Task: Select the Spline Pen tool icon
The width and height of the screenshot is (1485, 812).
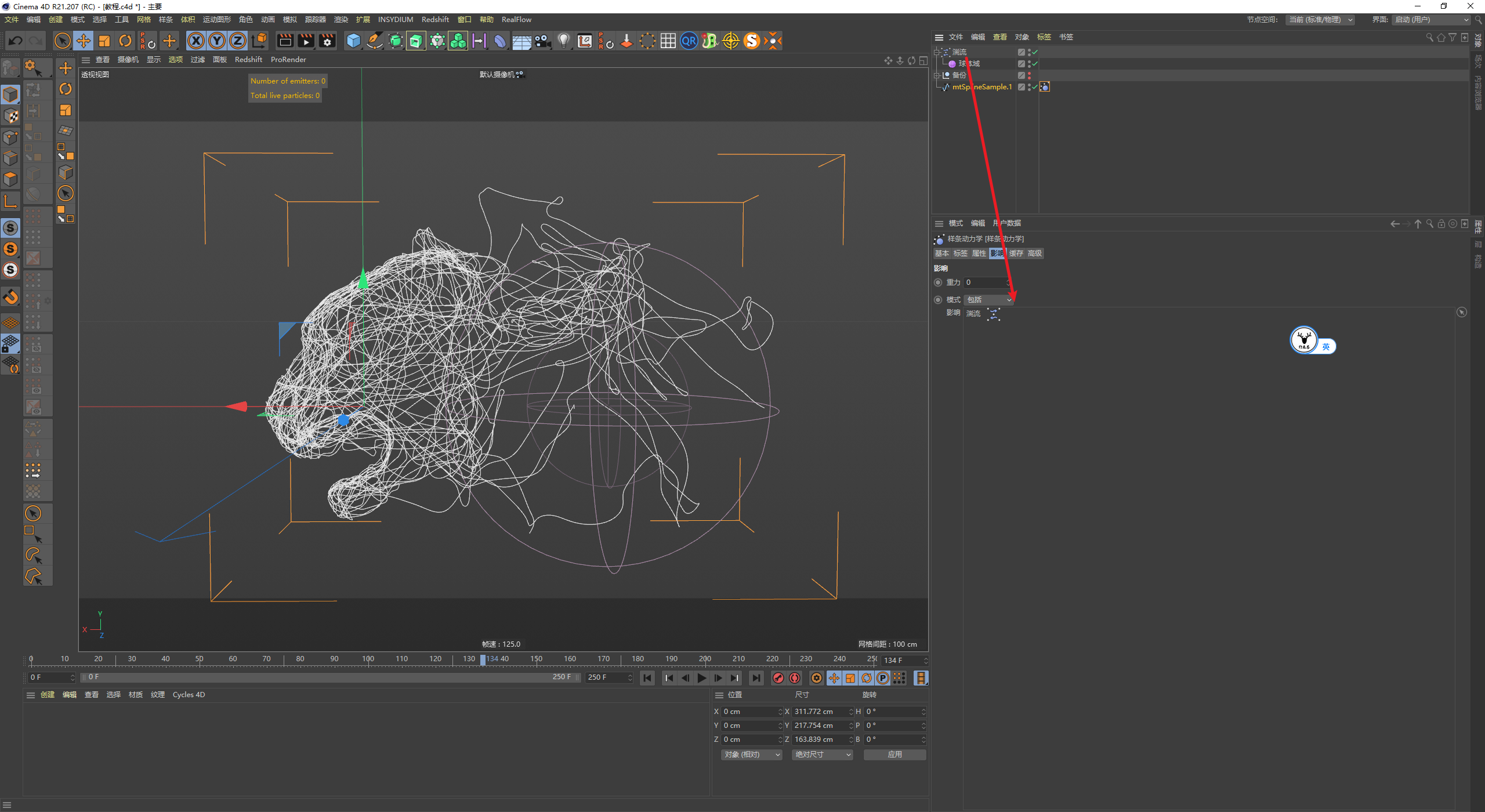Action: tap(375, 41)
